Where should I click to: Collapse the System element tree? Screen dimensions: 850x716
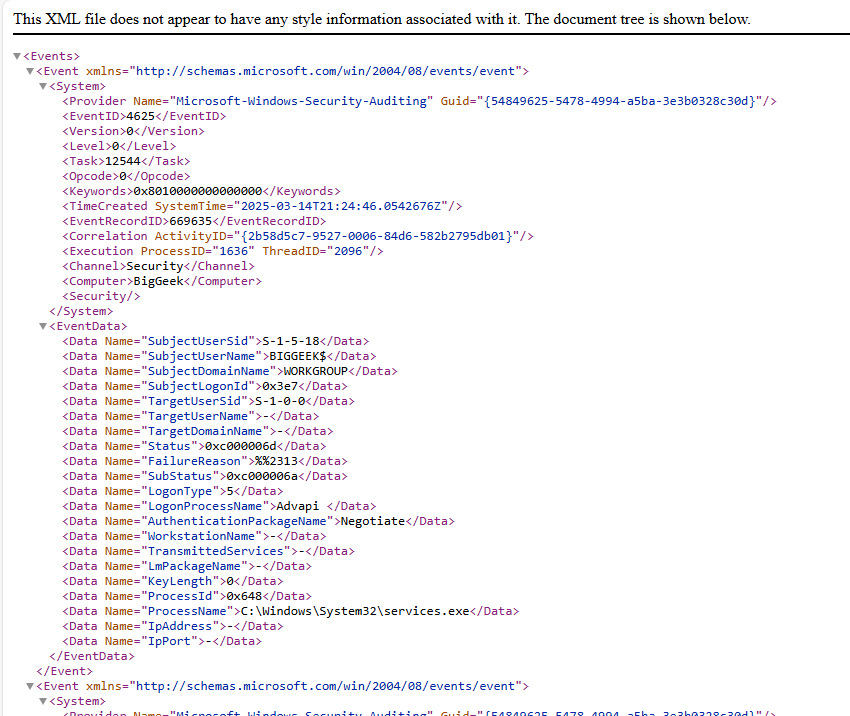(42, 86)
